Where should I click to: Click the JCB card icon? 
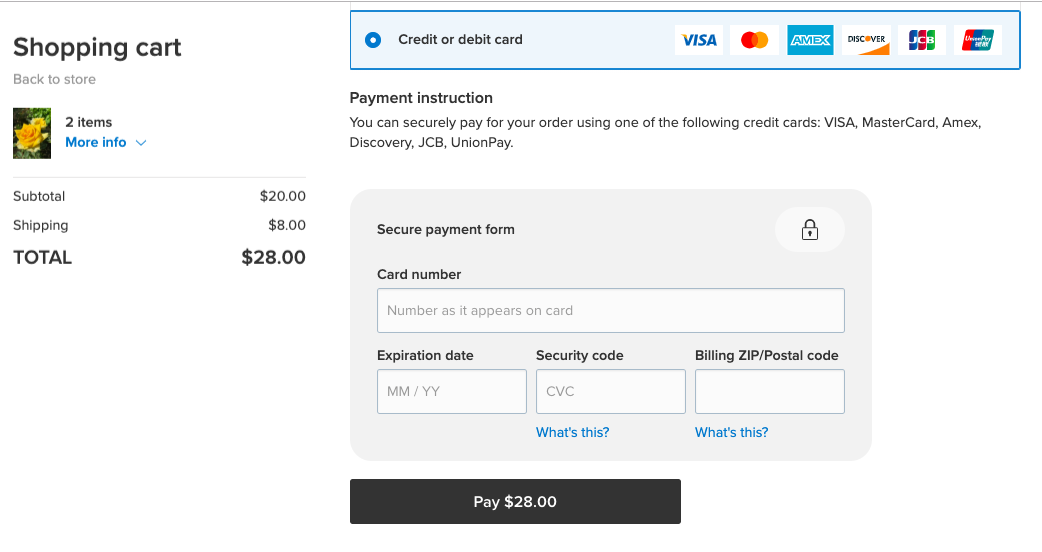click(x=922, y=40)
